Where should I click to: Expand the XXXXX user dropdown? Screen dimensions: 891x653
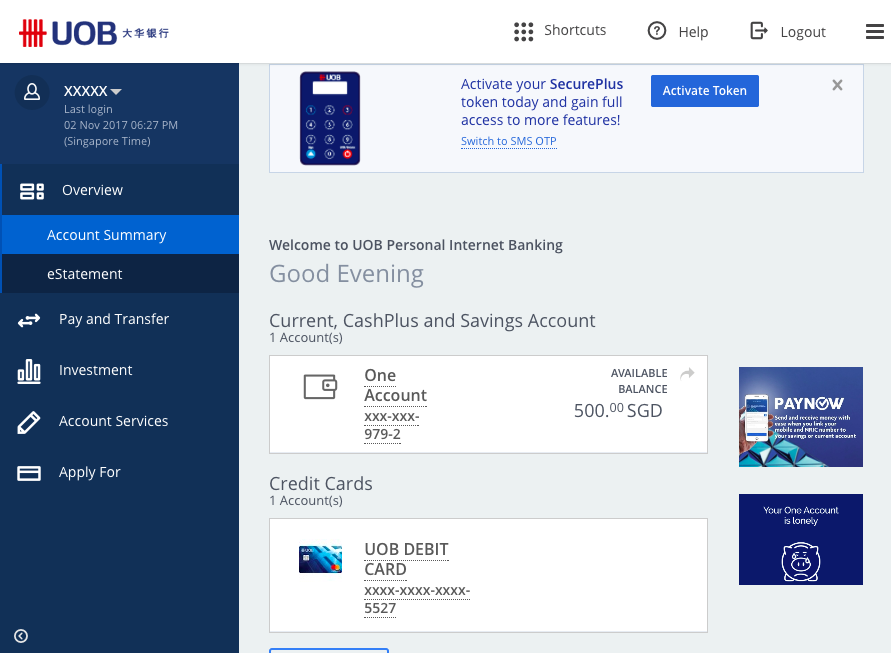point(93,91)
